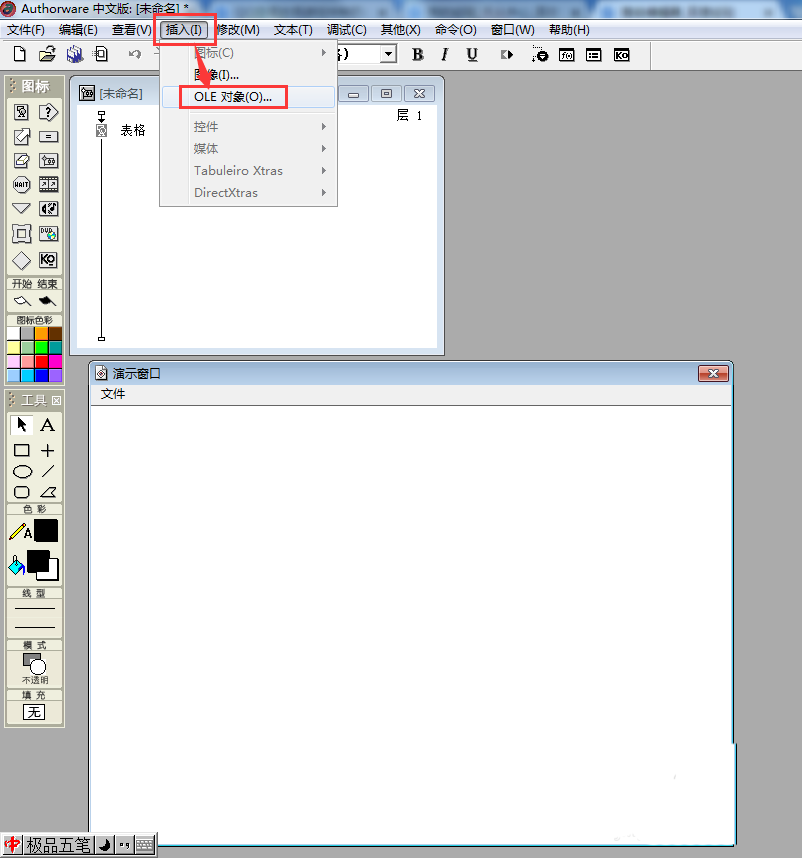Expand the DirectXtras submenu
The height and width of the screenshot is (858, 802).
pos(248,192)
